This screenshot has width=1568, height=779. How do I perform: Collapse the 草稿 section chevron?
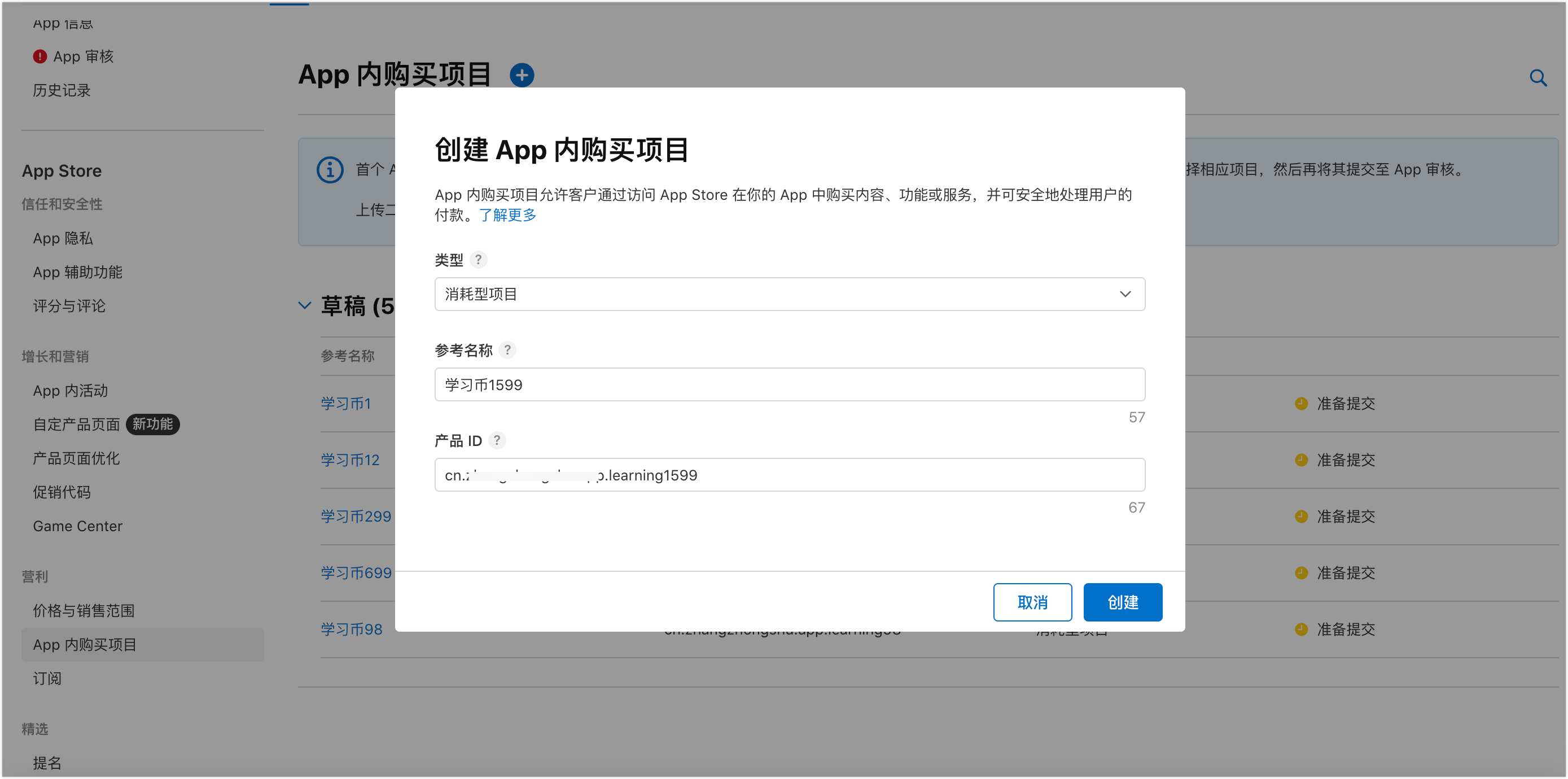304,305
